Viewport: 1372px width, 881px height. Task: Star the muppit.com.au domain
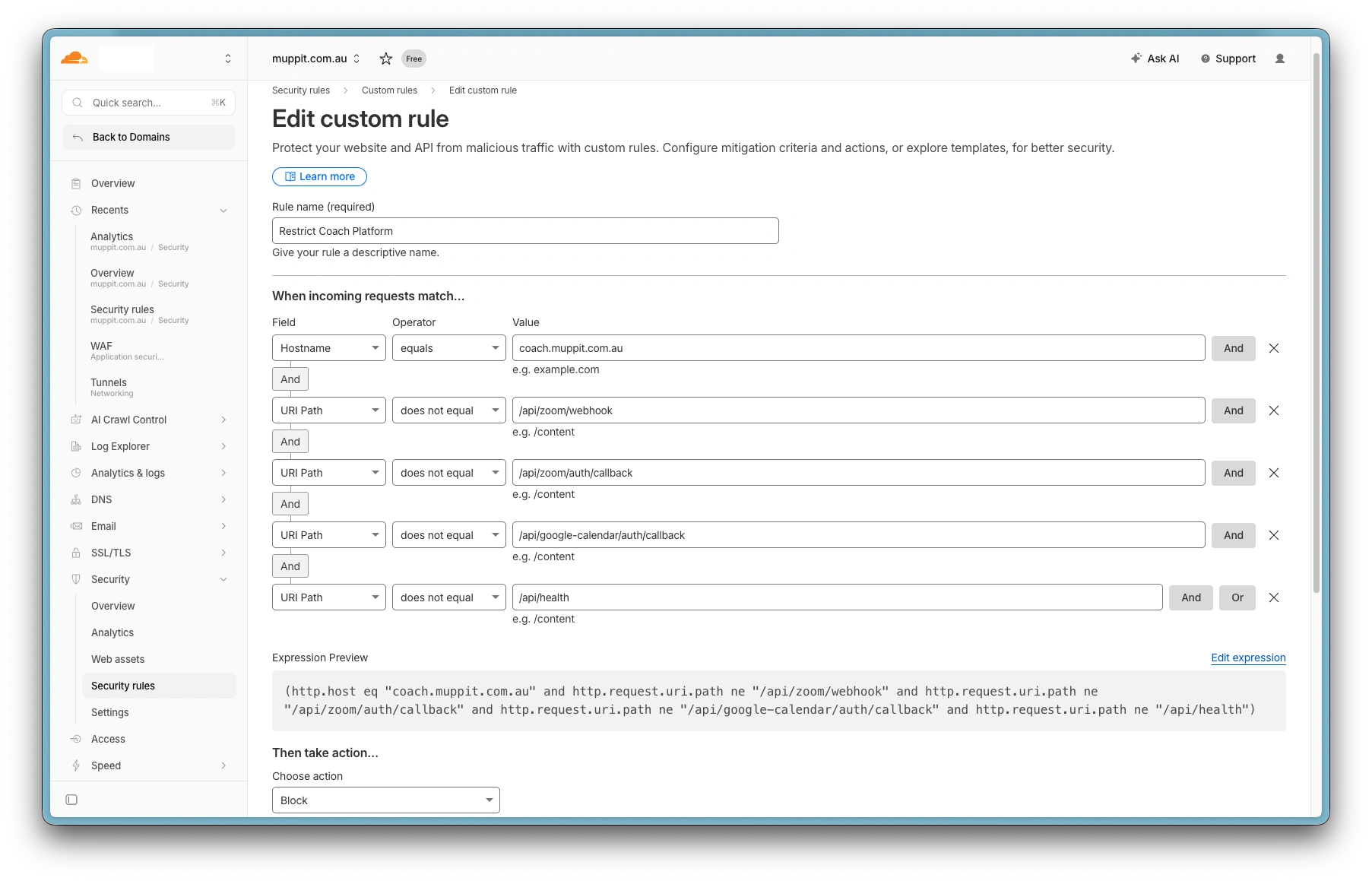click(x=386, y=59)
